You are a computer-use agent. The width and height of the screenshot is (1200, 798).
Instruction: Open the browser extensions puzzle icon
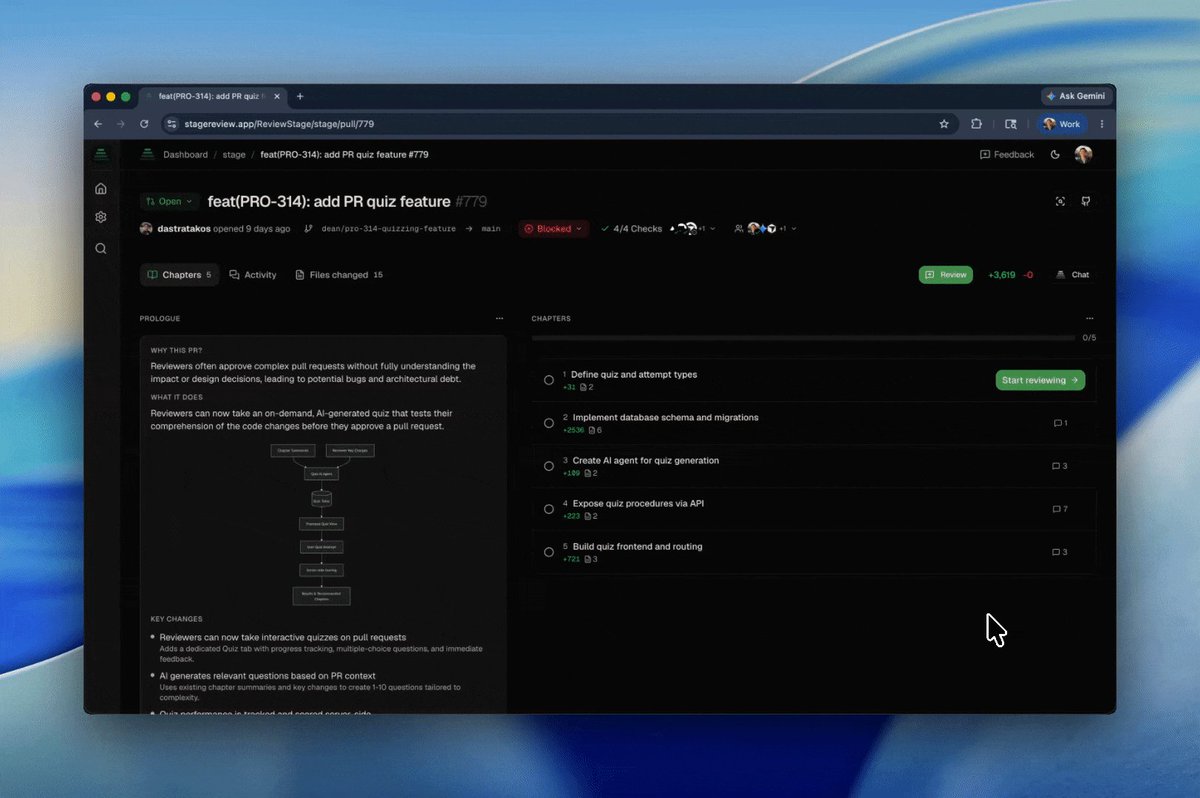(x=976, y=124)
